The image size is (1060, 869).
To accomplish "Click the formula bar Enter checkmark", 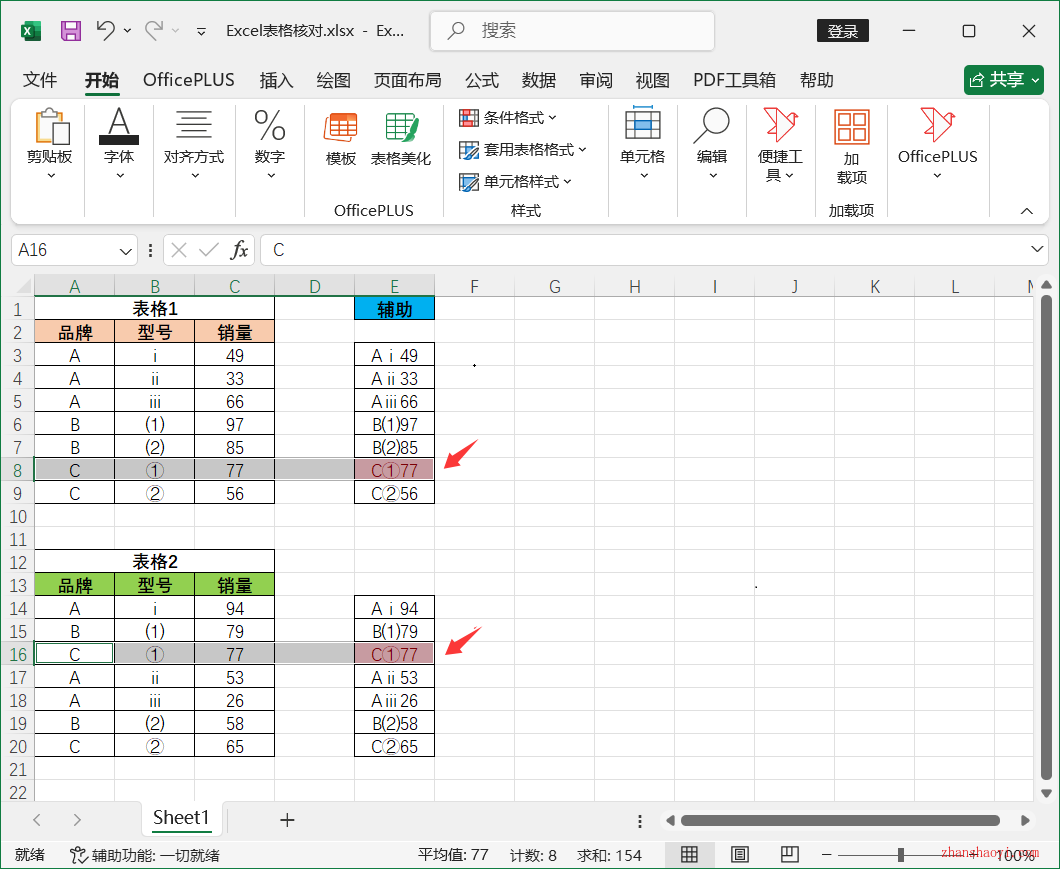I will [209, 250].
